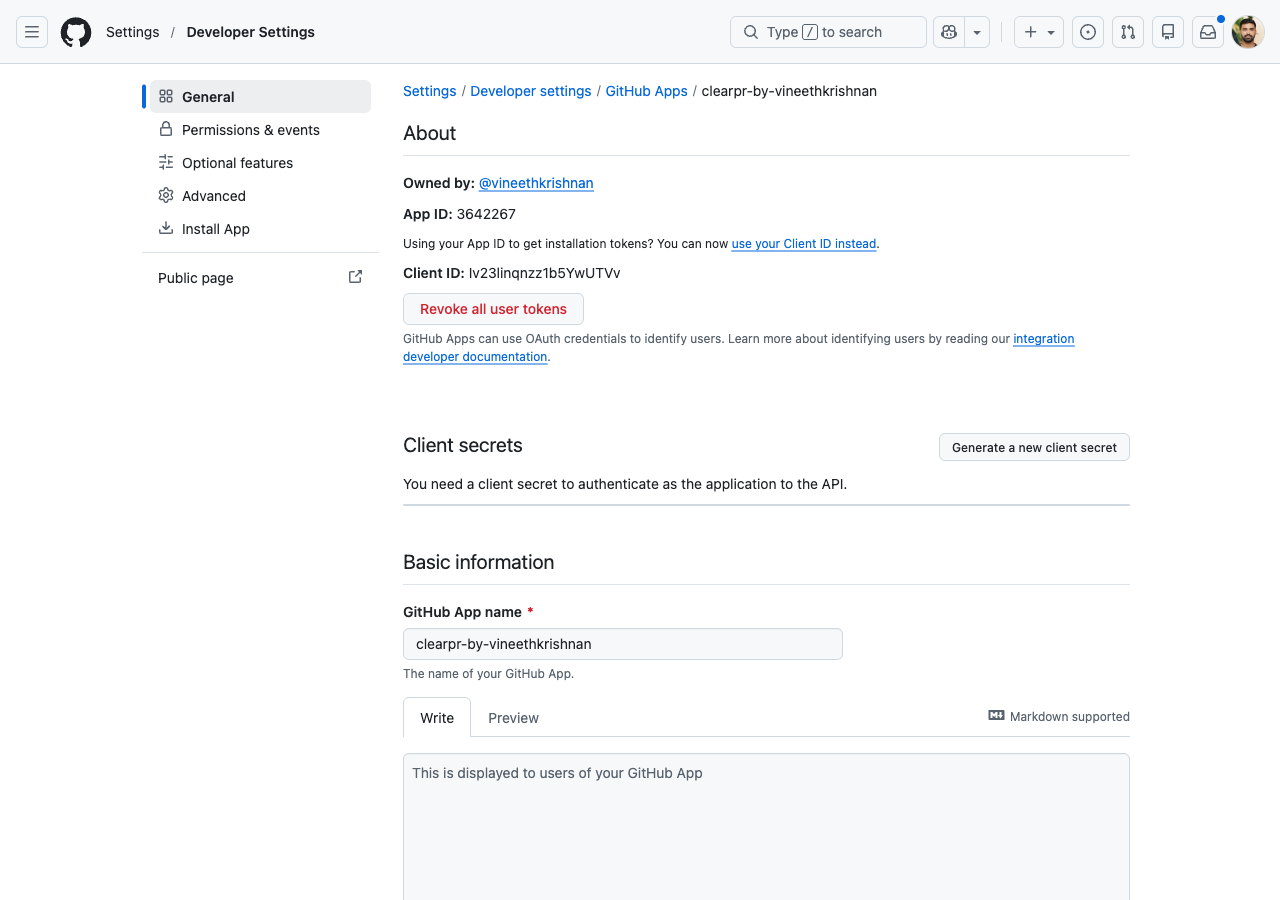Click the GitHub App name input field

click(623, 644)
